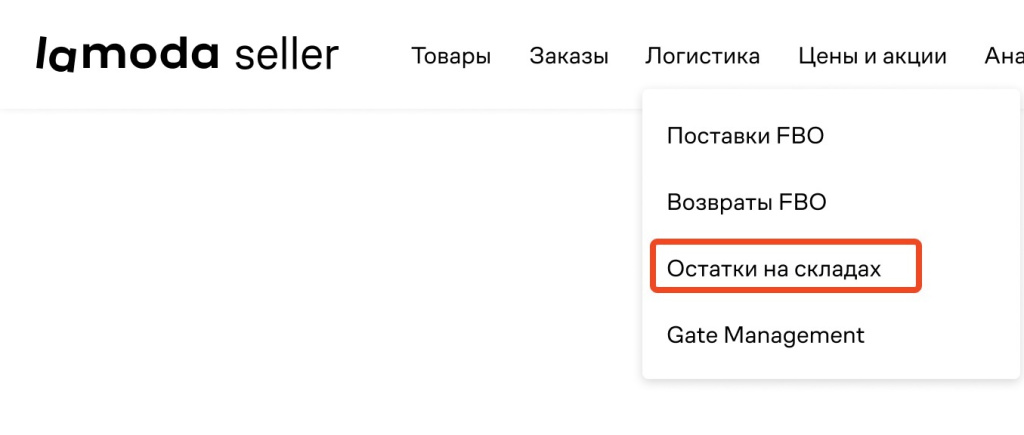Image resolution: width=1024 pixels, height=435 pixels.
Task: Open Остатки на складах
Action: [x=774, y=268]
